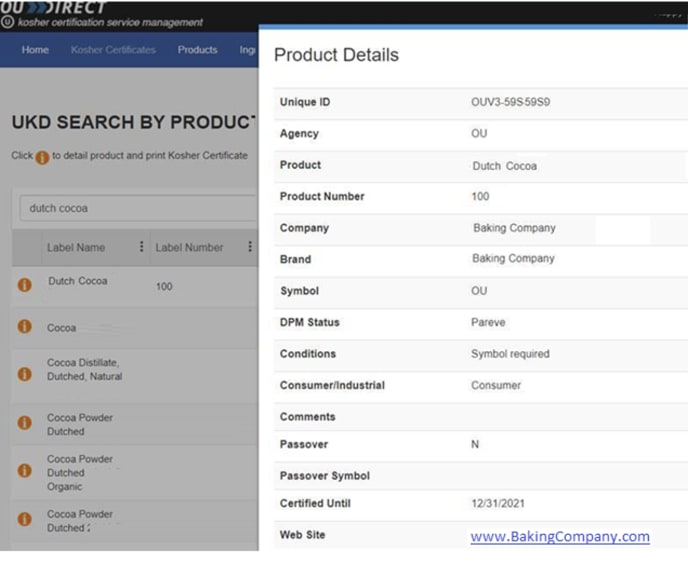Select the Unique ID value OUV3-59S-59S9
Screen dimensions: 688x562
[510, 102]
